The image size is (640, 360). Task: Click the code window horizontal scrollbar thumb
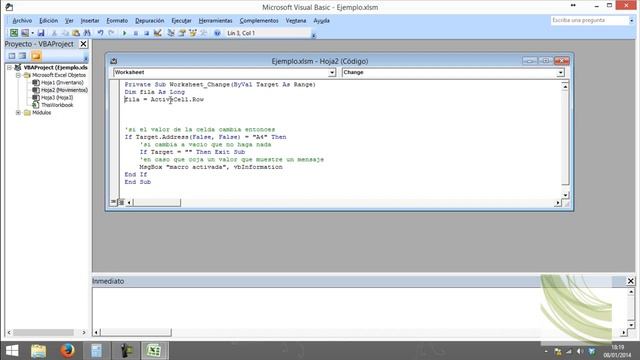tap(157, 202)
